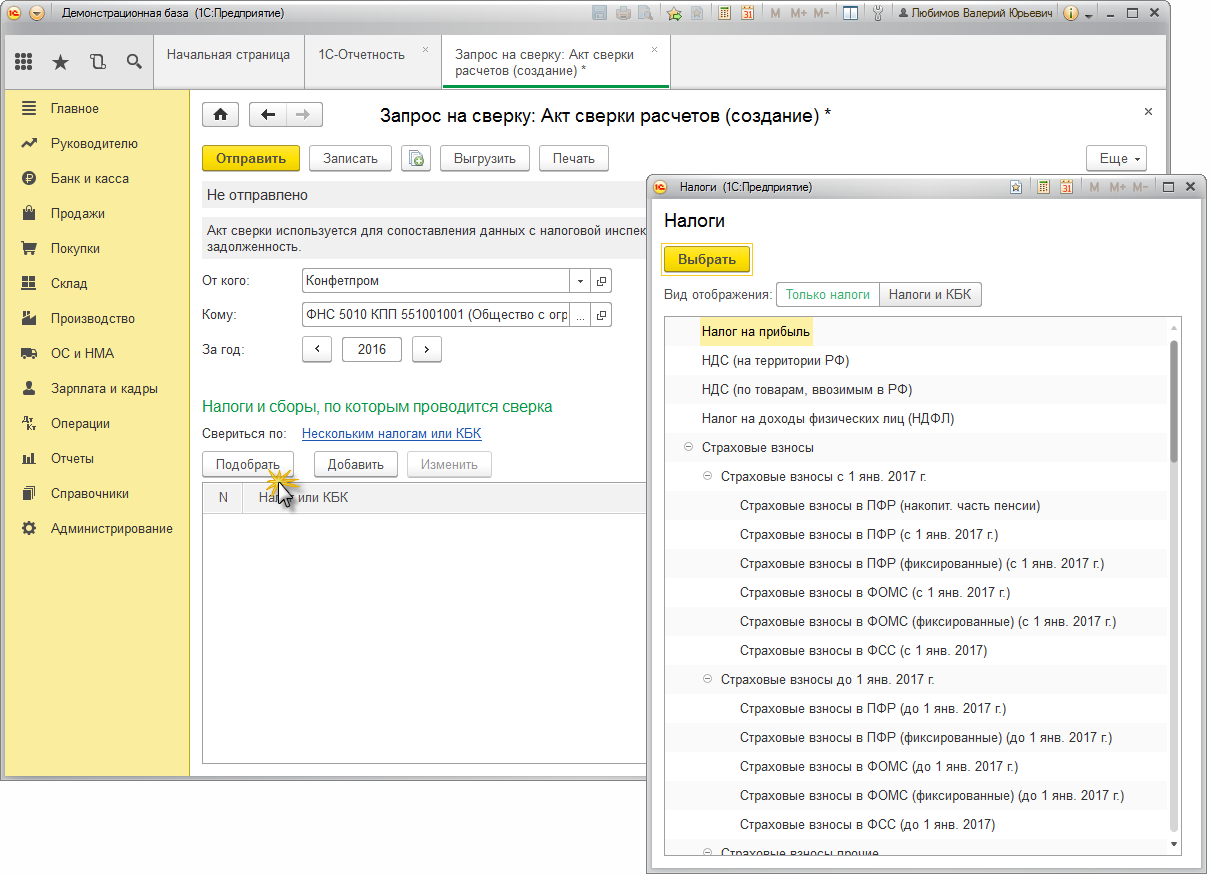
Task: Open the info help icon
Action: (1071, 14)
